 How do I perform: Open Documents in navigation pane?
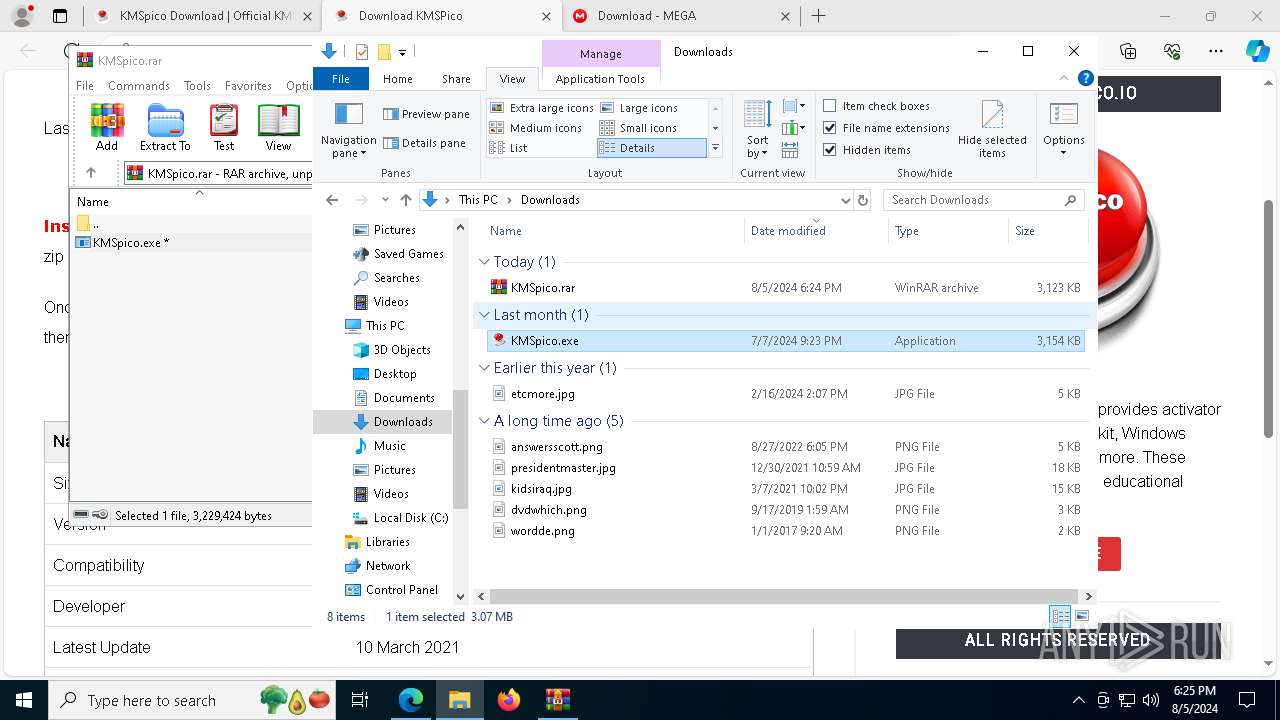[x=394, y=398]
